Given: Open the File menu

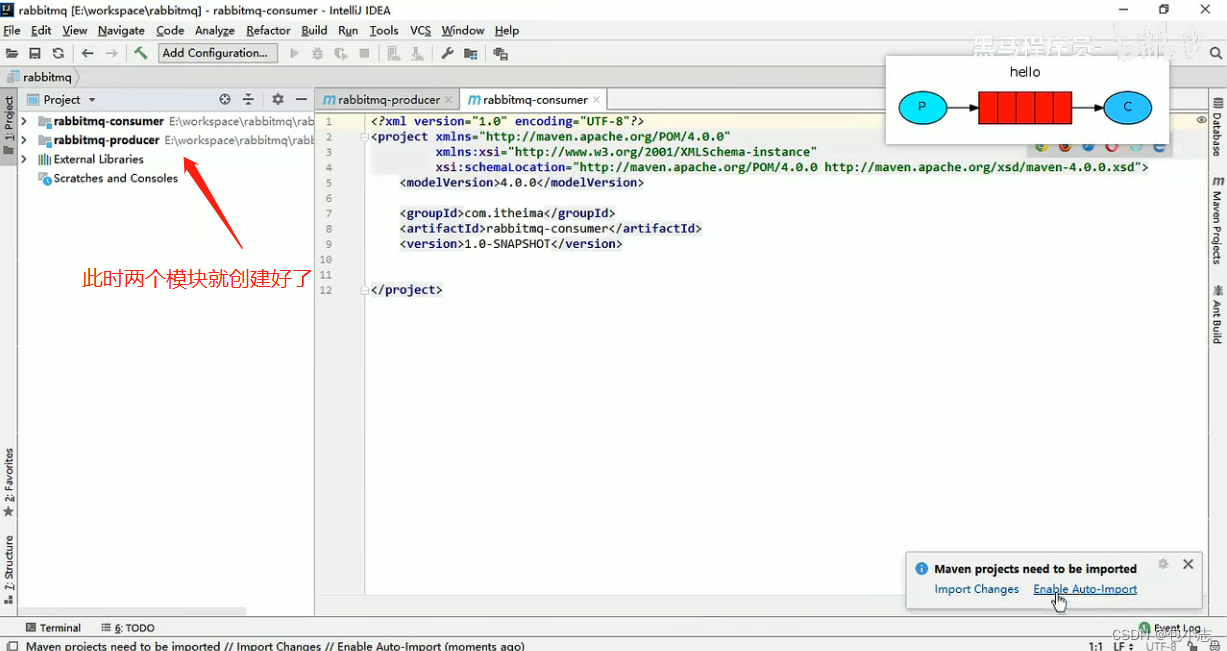Looking at the screenshot, I should click(12, 31).
